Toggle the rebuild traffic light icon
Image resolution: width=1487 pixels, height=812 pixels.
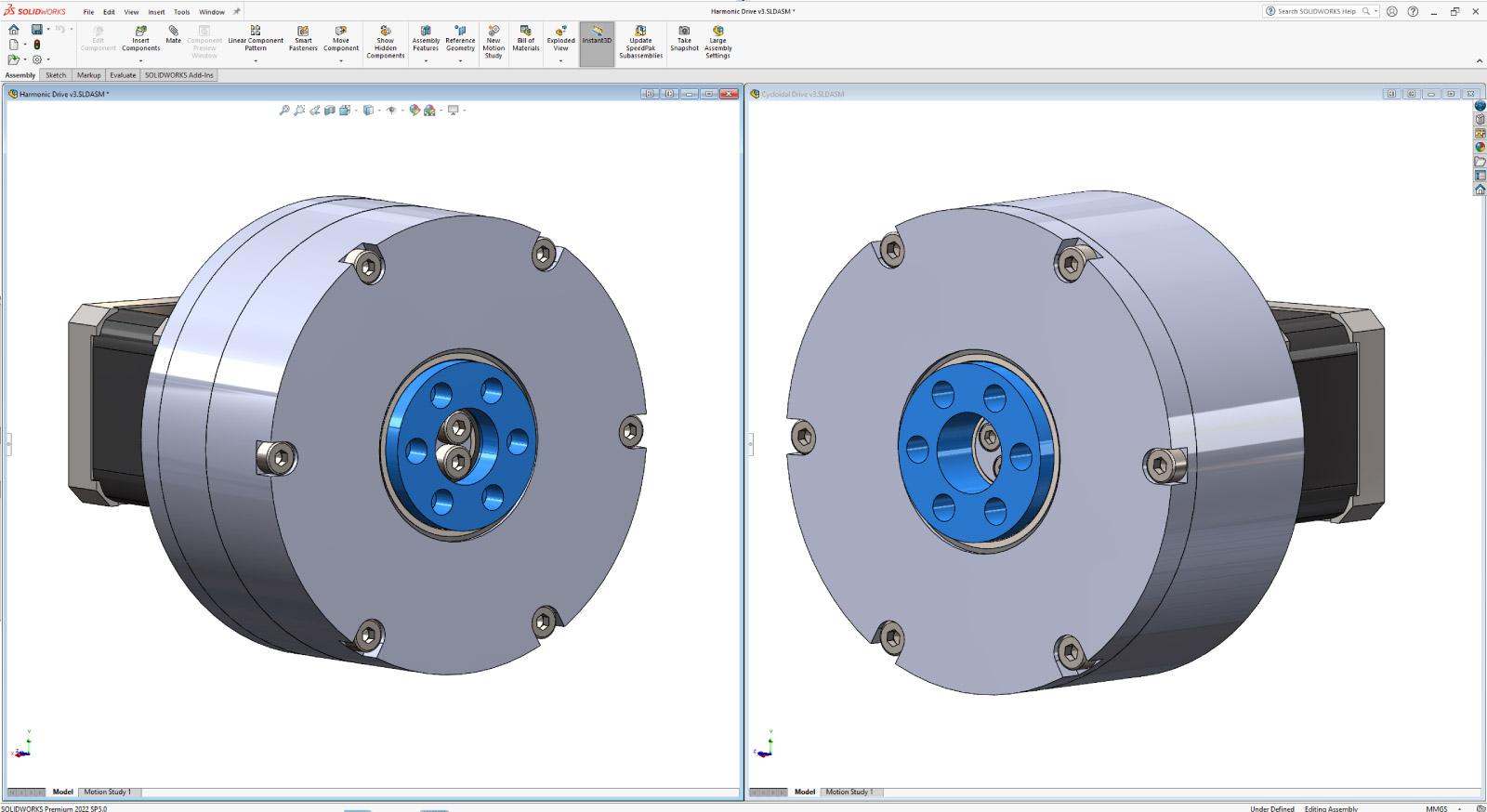[x=37, y=45]
